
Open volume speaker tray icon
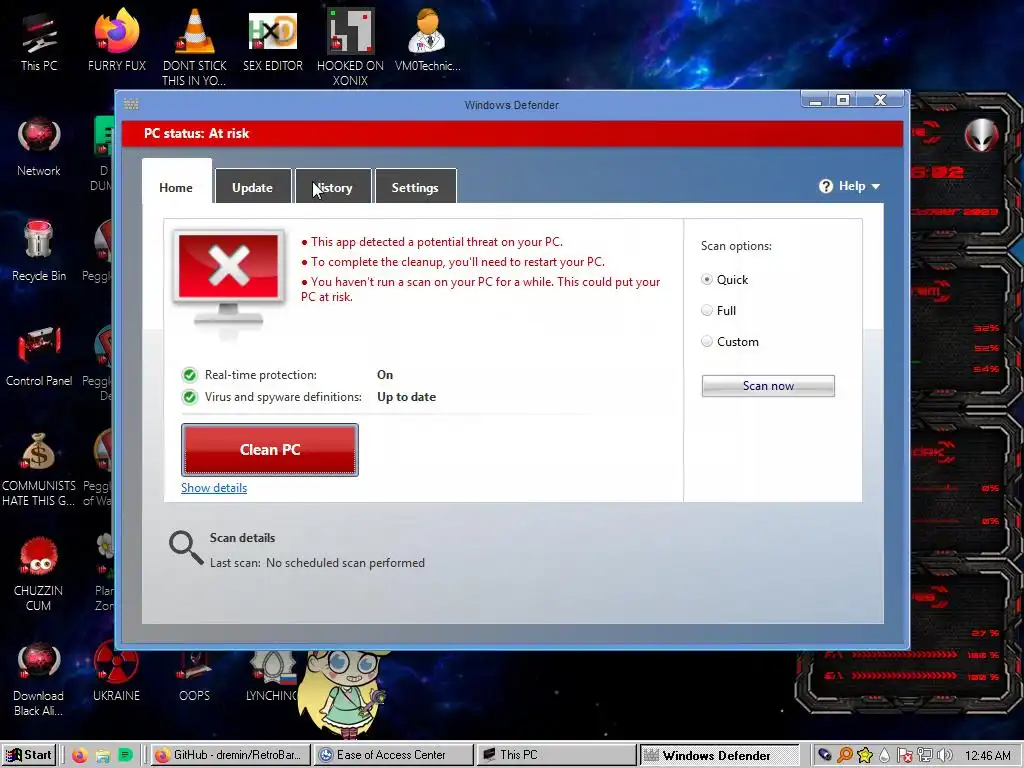pos(944,756)
